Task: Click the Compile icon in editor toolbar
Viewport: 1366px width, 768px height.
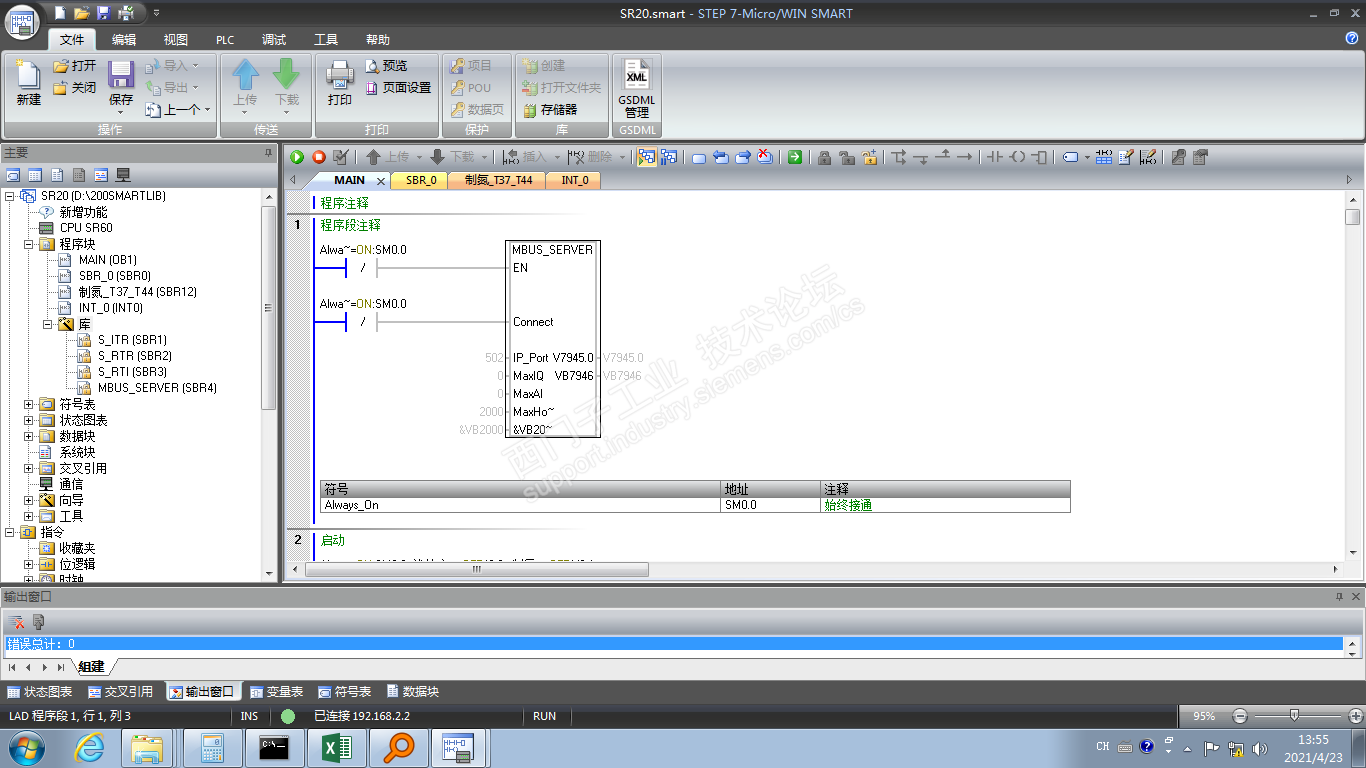Action: 341,157
